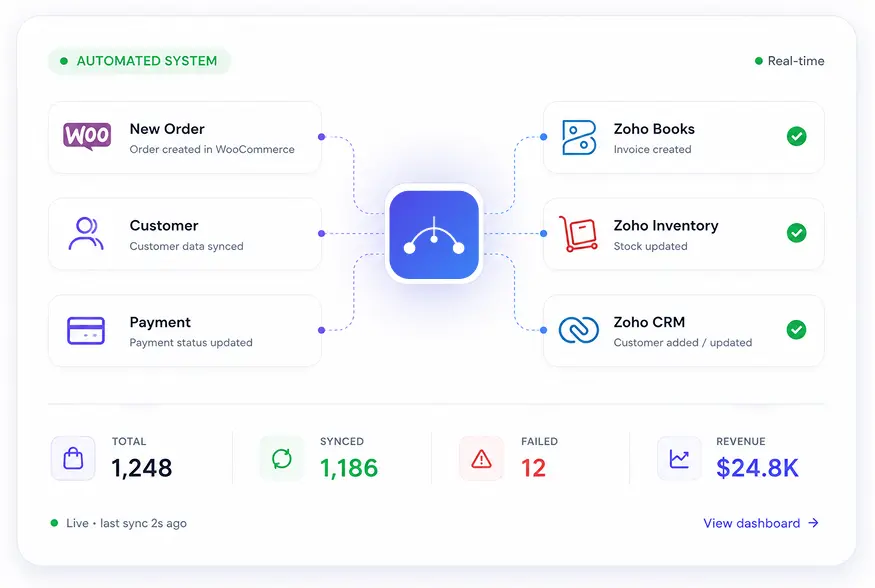Click the revenue value $24.8K
The height and width of the screenshot is (588, 875).
[757, 468]
